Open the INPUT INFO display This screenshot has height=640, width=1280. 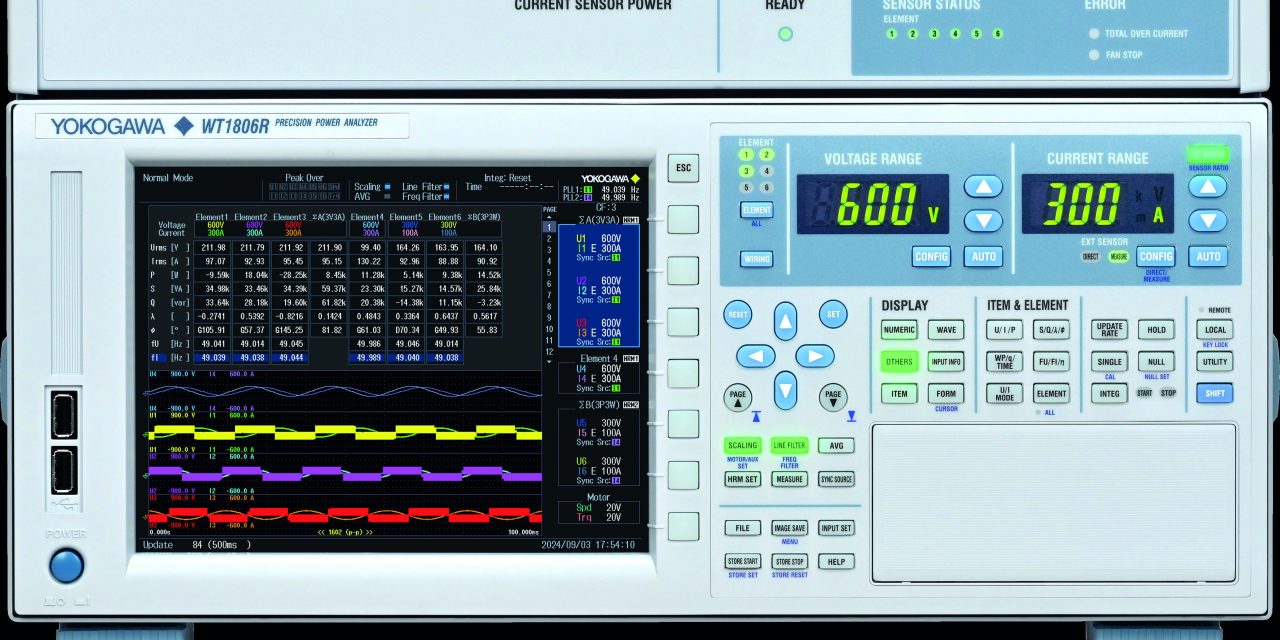coord(945,361)
